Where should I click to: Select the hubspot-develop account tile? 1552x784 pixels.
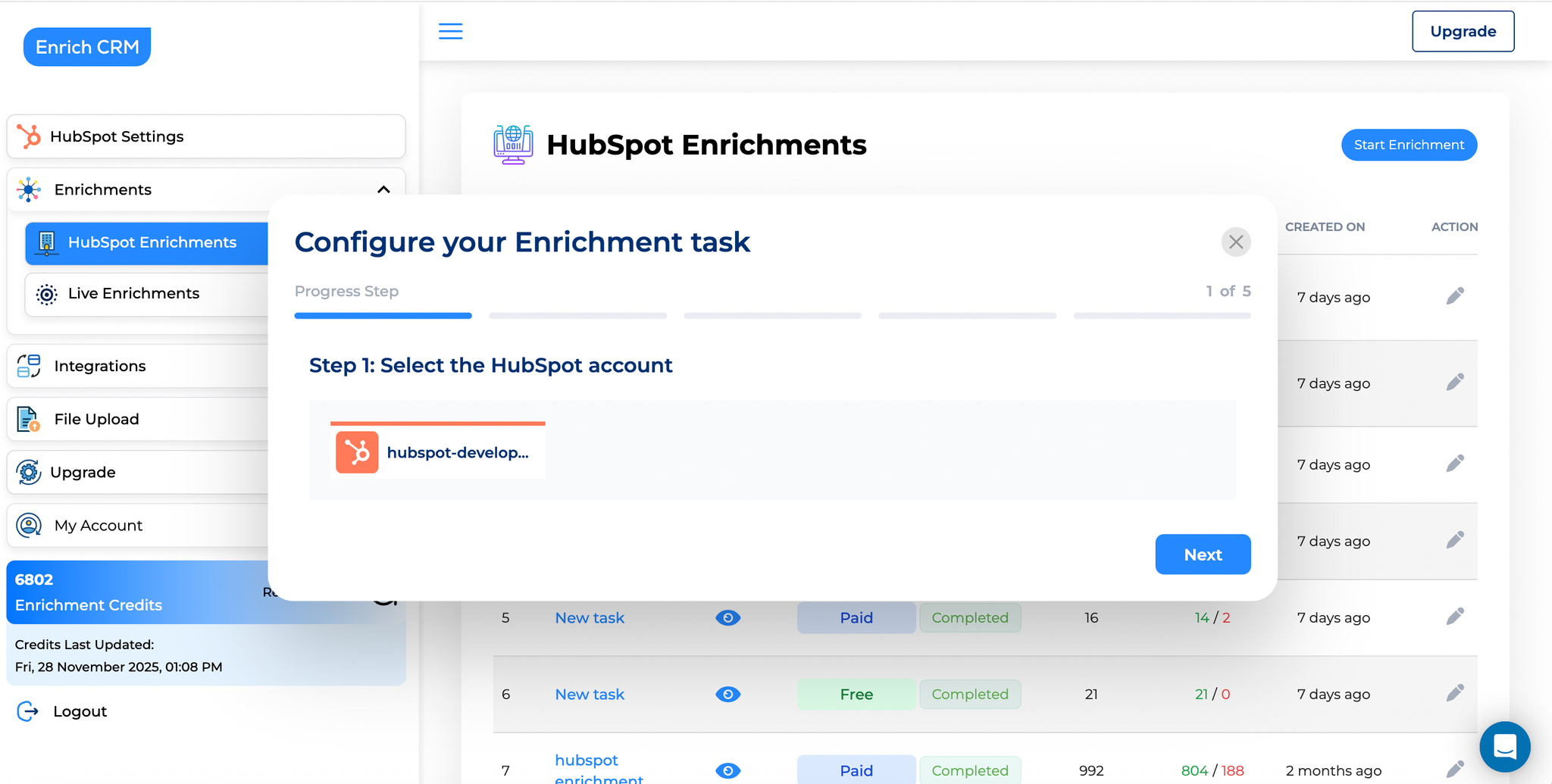pyautogui.click(x=438, y=451)
